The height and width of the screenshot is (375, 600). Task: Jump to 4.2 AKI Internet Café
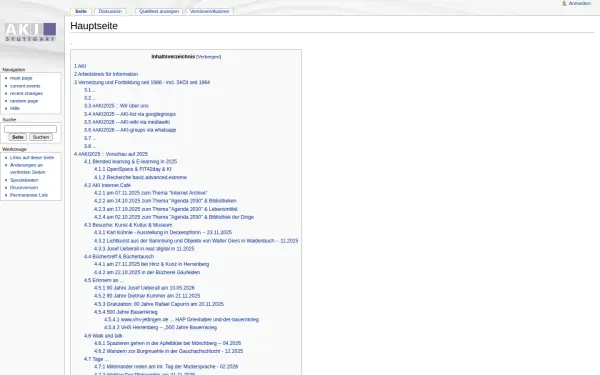click(107, 186)
